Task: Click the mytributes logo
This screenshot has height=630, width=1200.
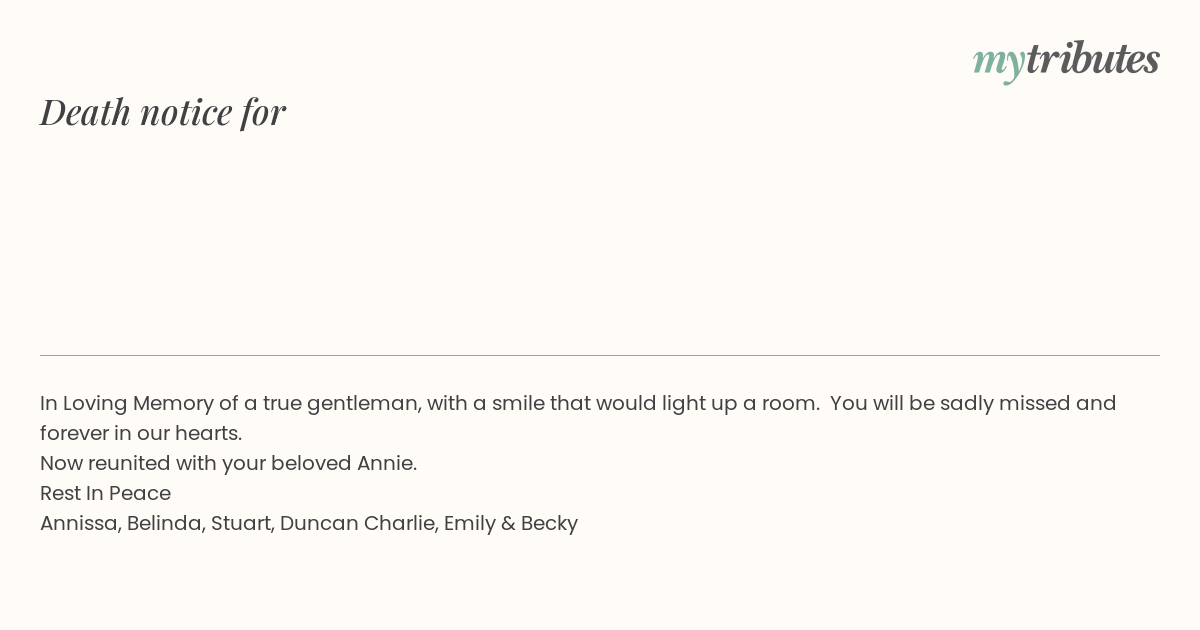Action: [x=1066, y=60]
